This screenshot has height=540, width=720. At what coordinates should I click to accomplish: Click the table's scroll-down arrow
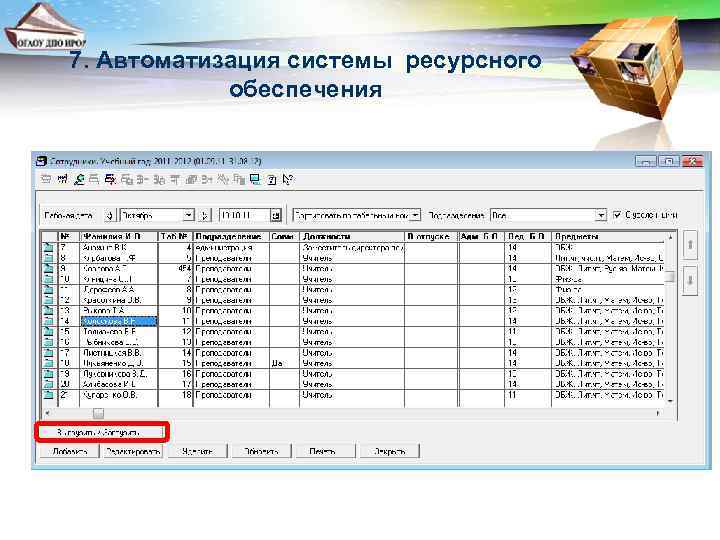click(670, 401)
